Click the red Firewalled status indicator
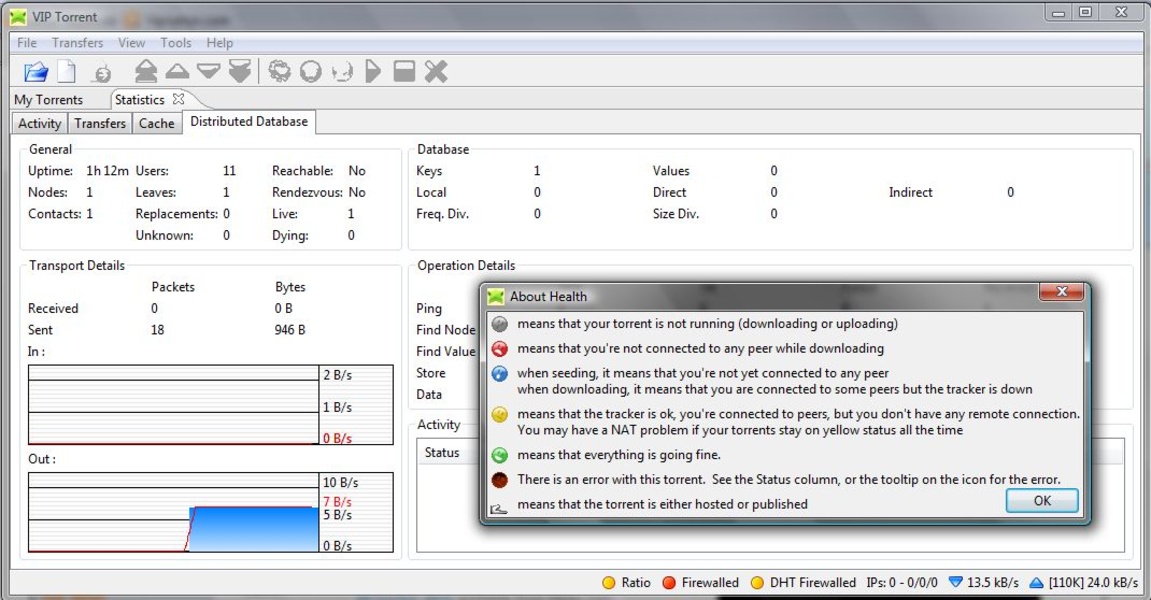Screen dimensions: 1151x600 click(x=700, y=583)
